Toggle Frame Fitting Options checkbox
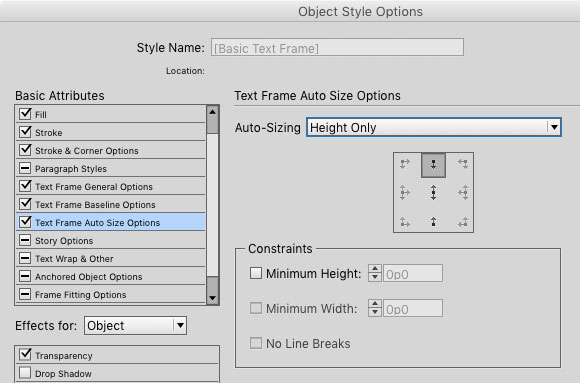The width and height of the screenshot is (580, 383). pos(25,294)
